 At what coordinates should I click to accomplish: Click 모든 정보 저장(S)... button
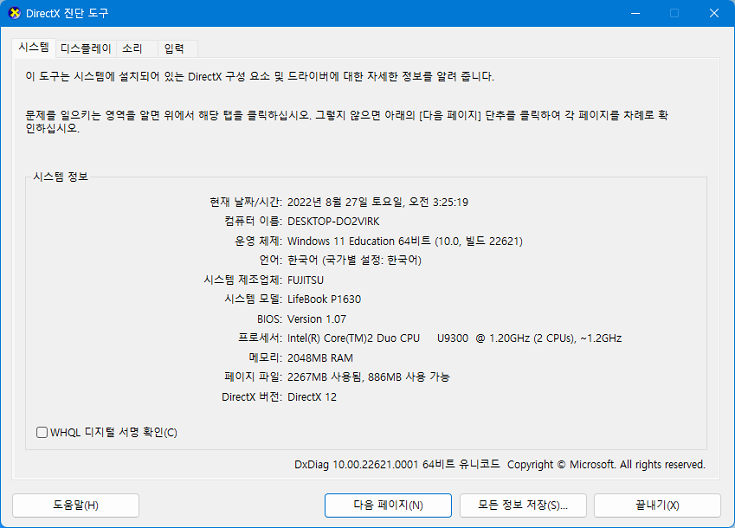(523, 505)
